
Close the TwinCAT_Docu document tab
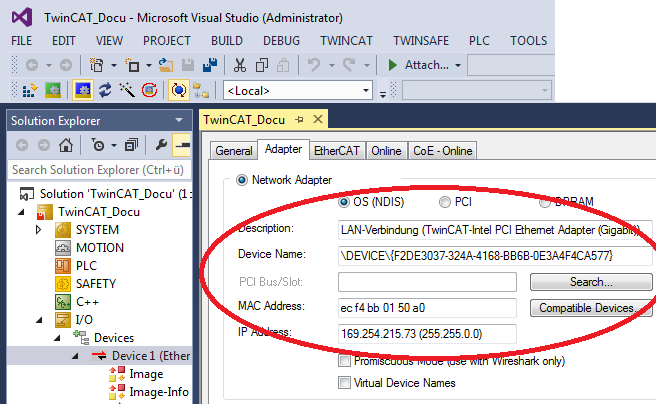point(318,120)
